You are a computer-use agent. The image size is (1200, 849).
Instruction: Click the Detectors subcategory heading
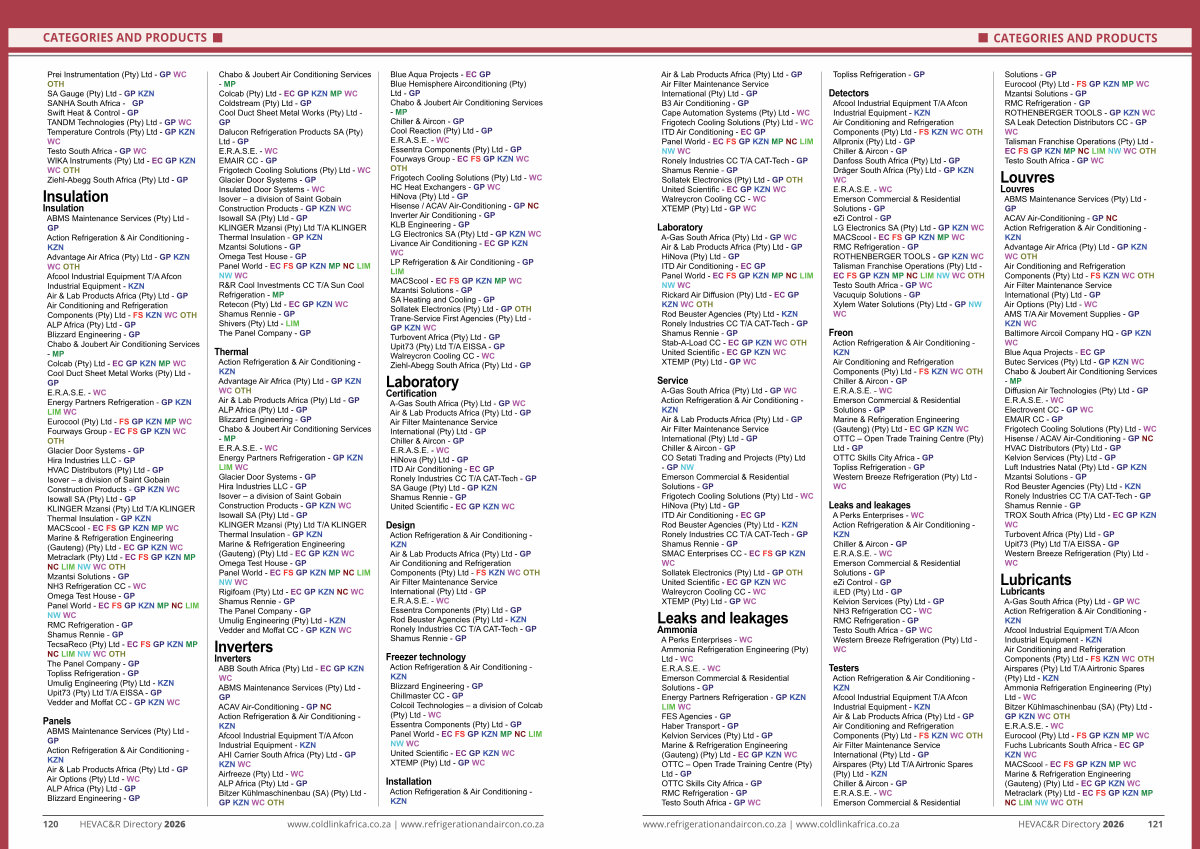click(x=849, y=93)
